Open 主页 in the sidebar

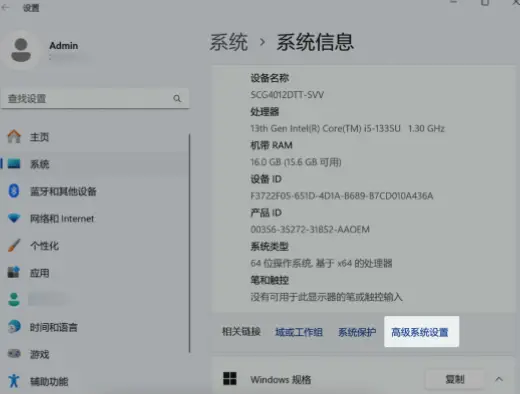point(95,137)
